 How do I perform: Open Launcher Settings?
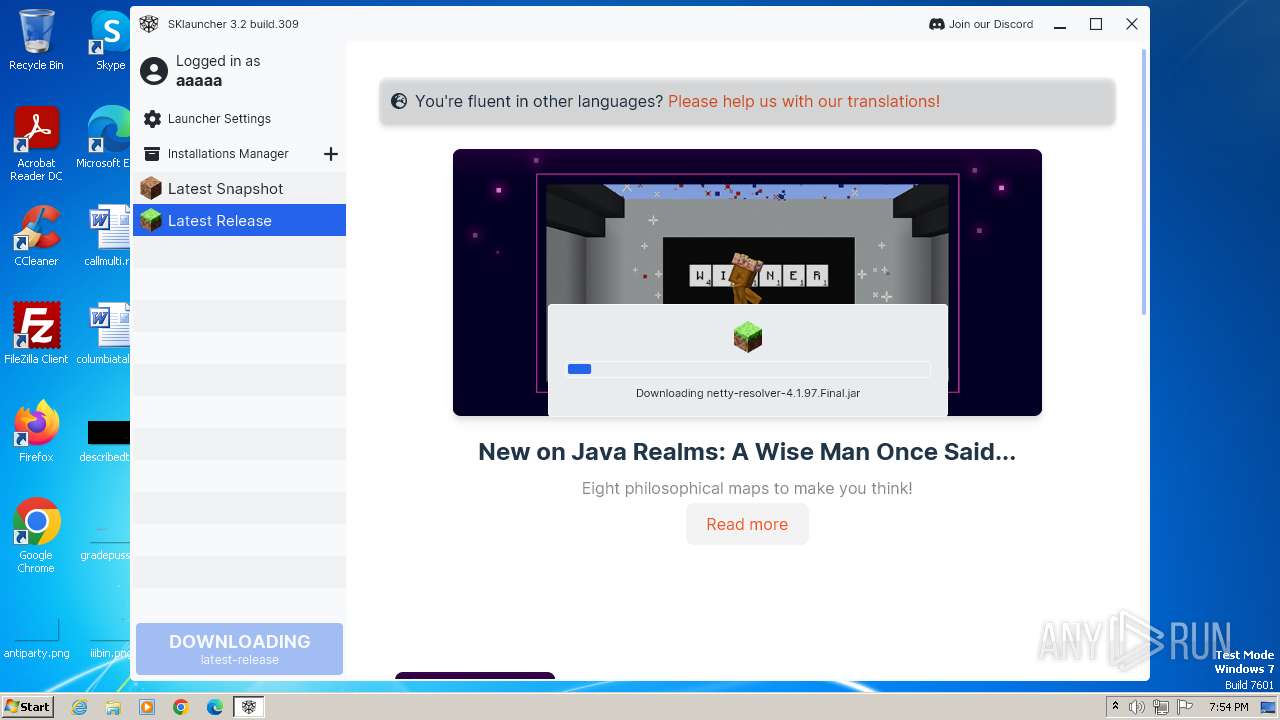[x=219, y=119]
